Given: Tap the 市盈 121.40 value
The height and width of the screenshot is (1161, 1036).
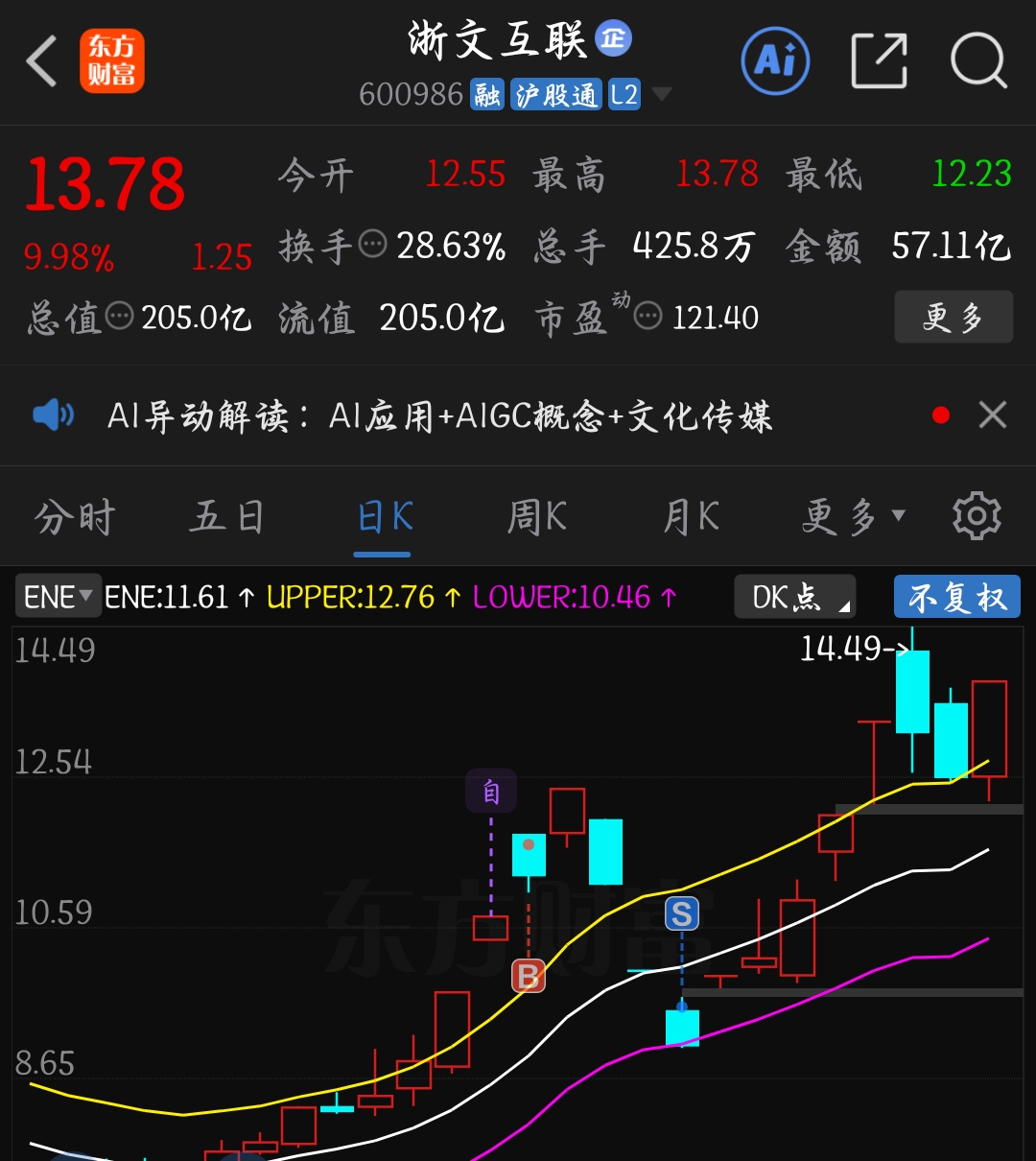Looking at the screenshot, I should pyautogui.click(x=716, y=318).
